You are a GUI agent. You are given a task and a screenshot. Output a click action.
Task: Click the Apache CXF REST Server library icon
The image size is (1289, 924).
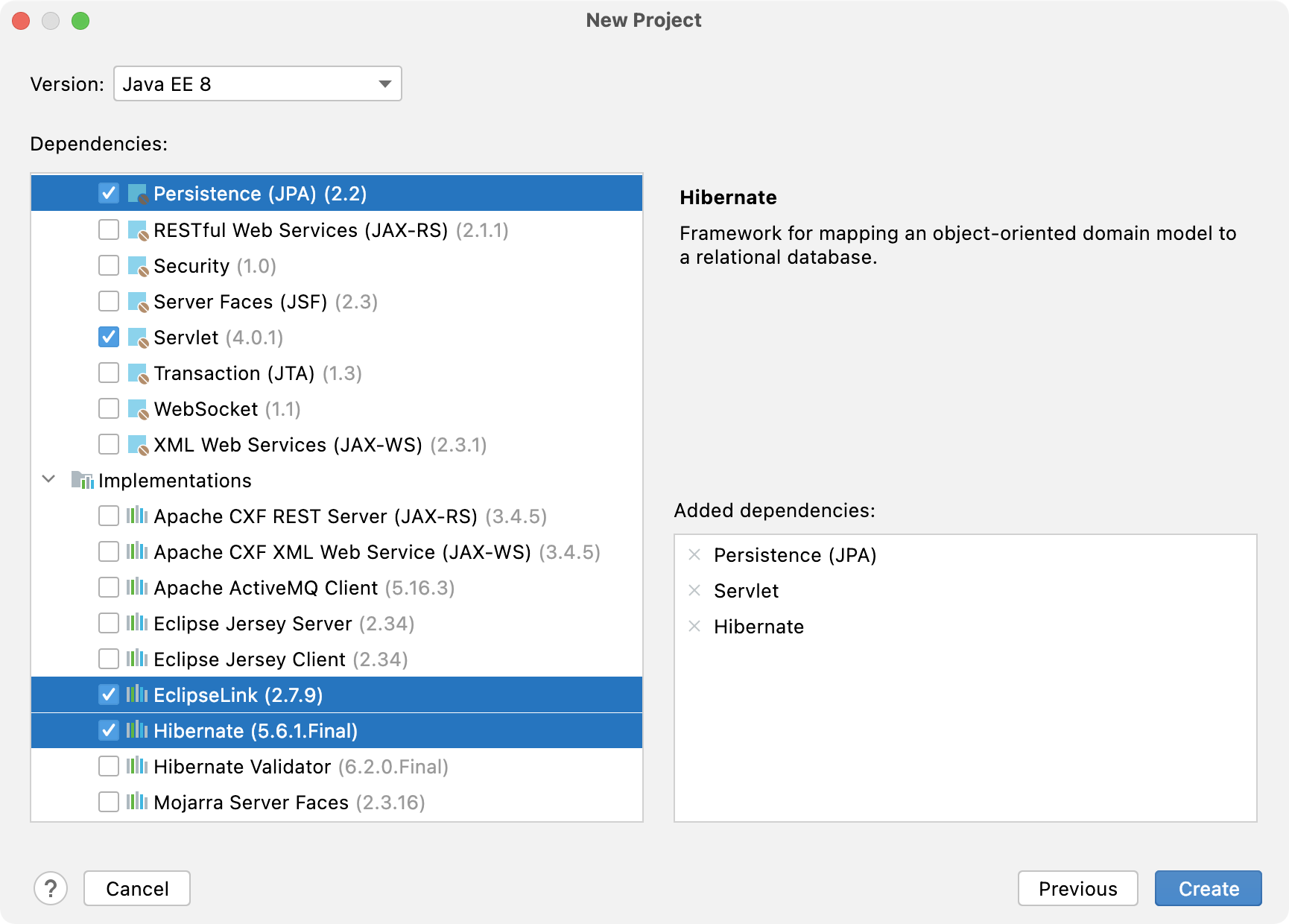(x=137, y=516)
